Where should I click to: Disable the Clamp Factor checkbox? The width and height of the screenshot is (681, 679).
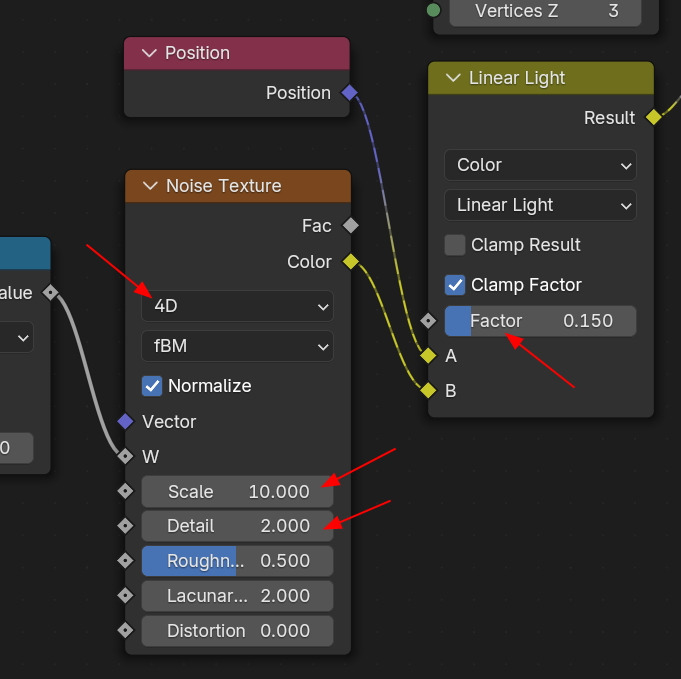click(455, 285)
